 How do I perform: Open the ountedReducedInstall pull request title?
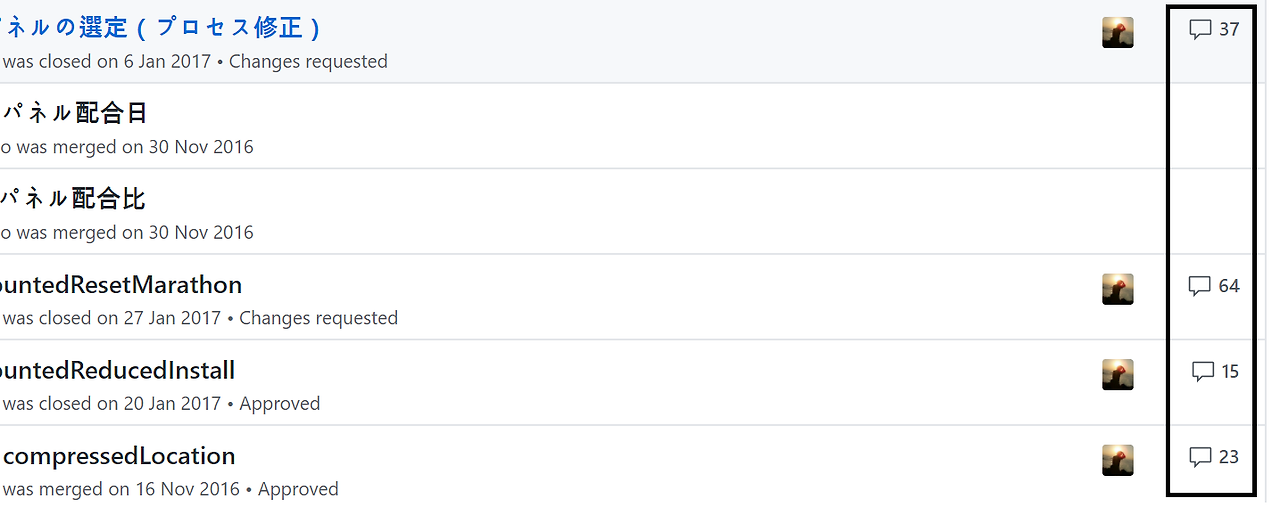point(118,371)
